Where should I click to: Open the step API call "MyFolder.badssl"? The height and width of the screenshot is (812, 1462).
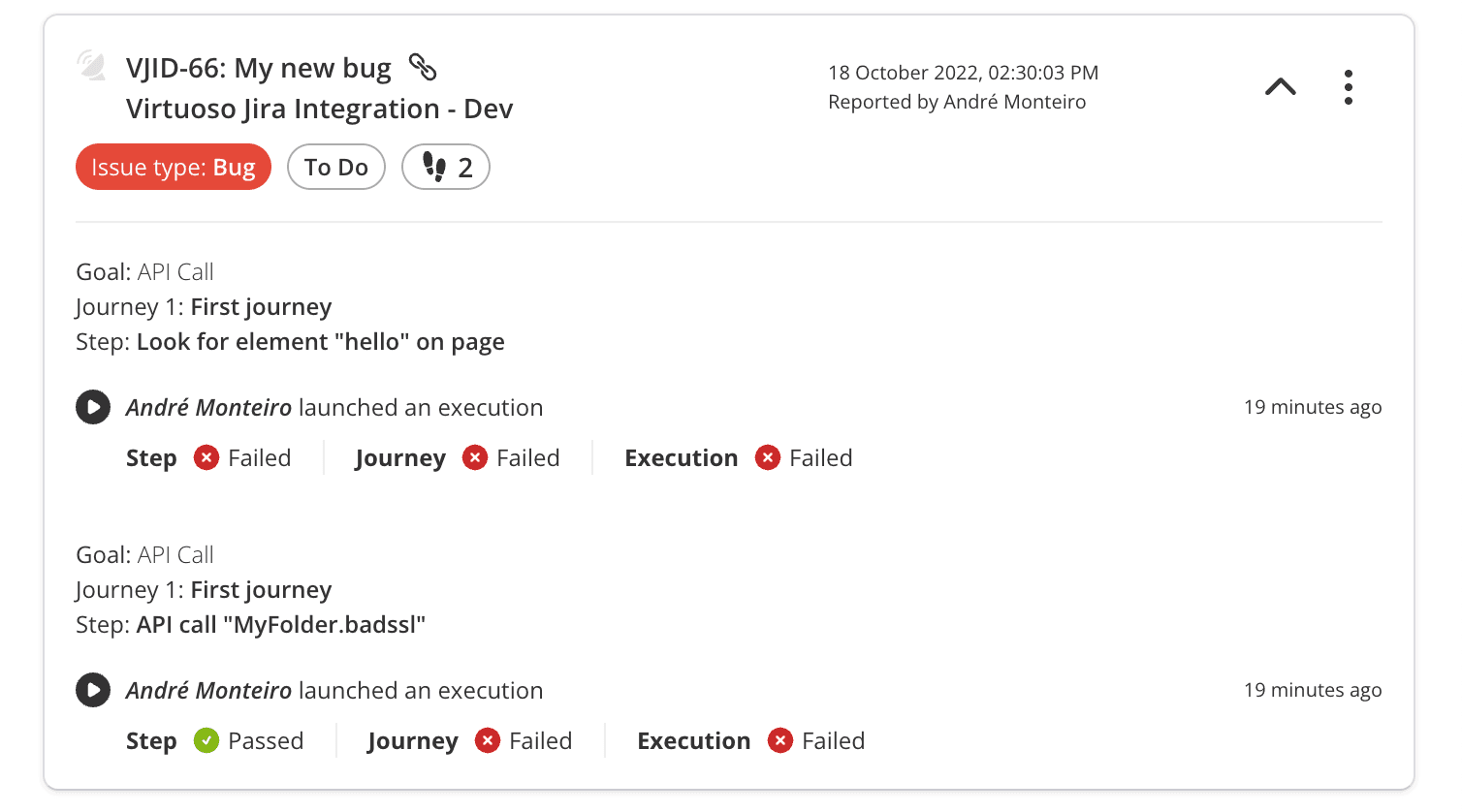(x=281, y=624)
